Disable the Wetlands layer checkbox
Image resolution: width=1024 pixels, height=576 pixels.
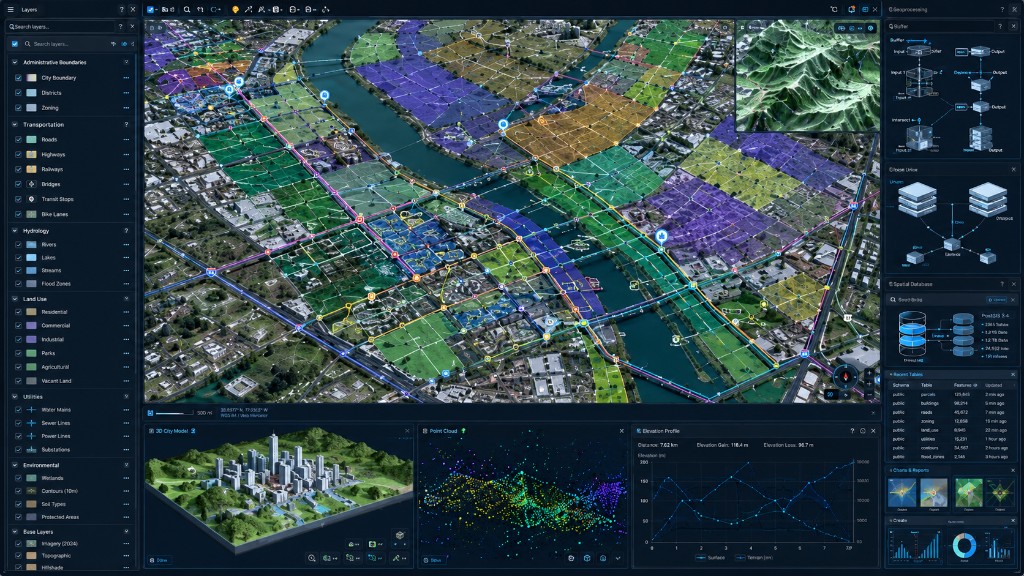[x=18, y=478]
